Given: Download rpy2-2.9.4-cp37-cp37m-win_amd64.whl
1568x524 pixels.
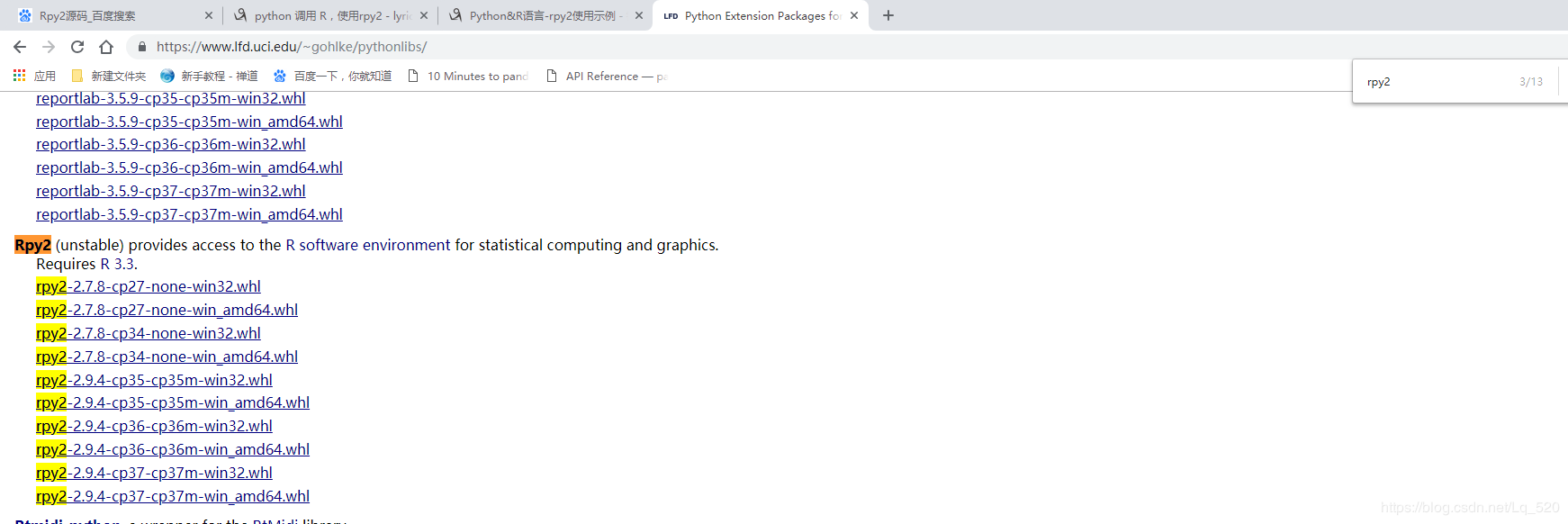Looking at the screenshot, I should pos(173,496).
